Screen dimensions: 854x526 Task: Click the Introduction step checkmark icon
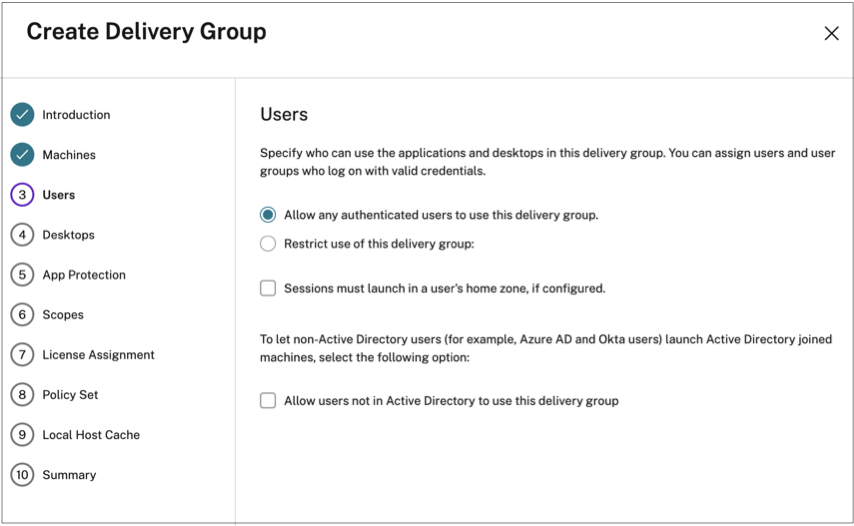pos(22,115)
